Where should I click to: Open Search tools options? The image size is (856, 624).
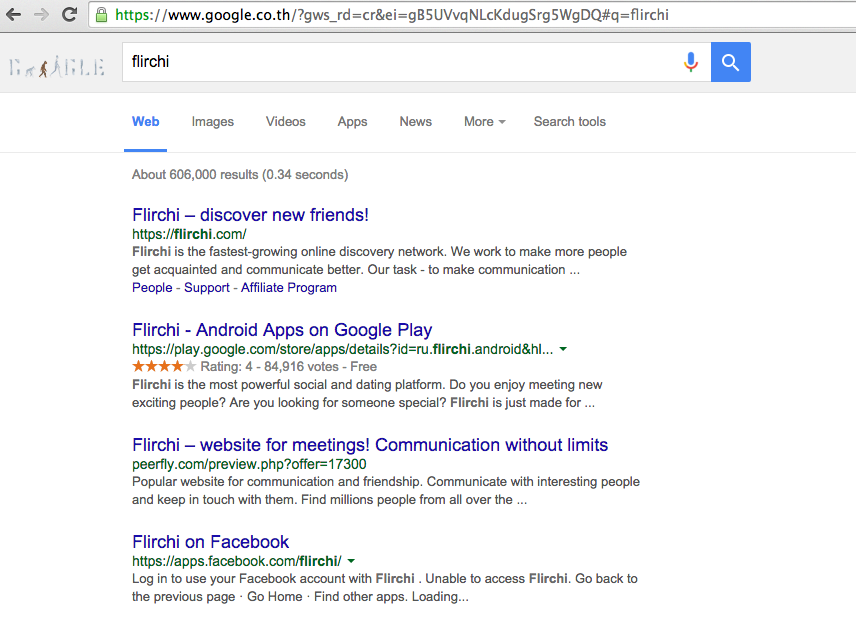[x=569, y=122]
